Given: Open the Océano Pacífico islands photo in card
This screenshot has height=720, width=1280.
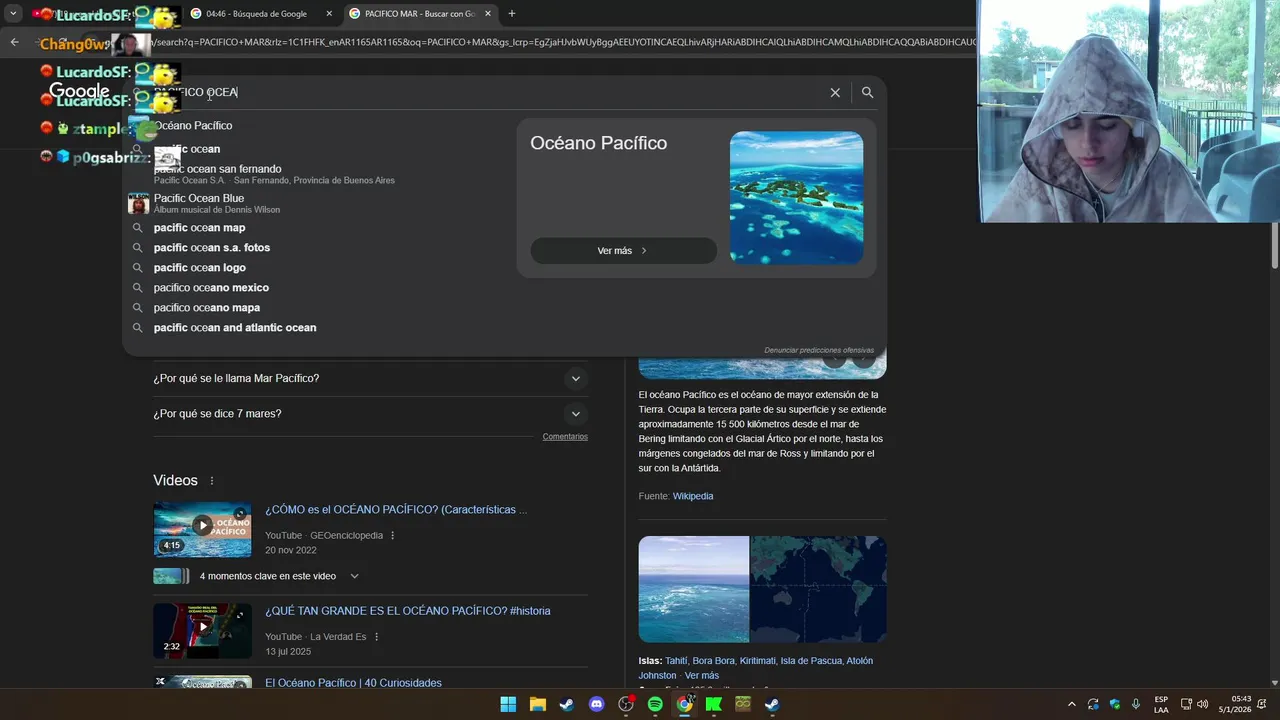Looking at the screenshot, I should (x=796, y=198).
